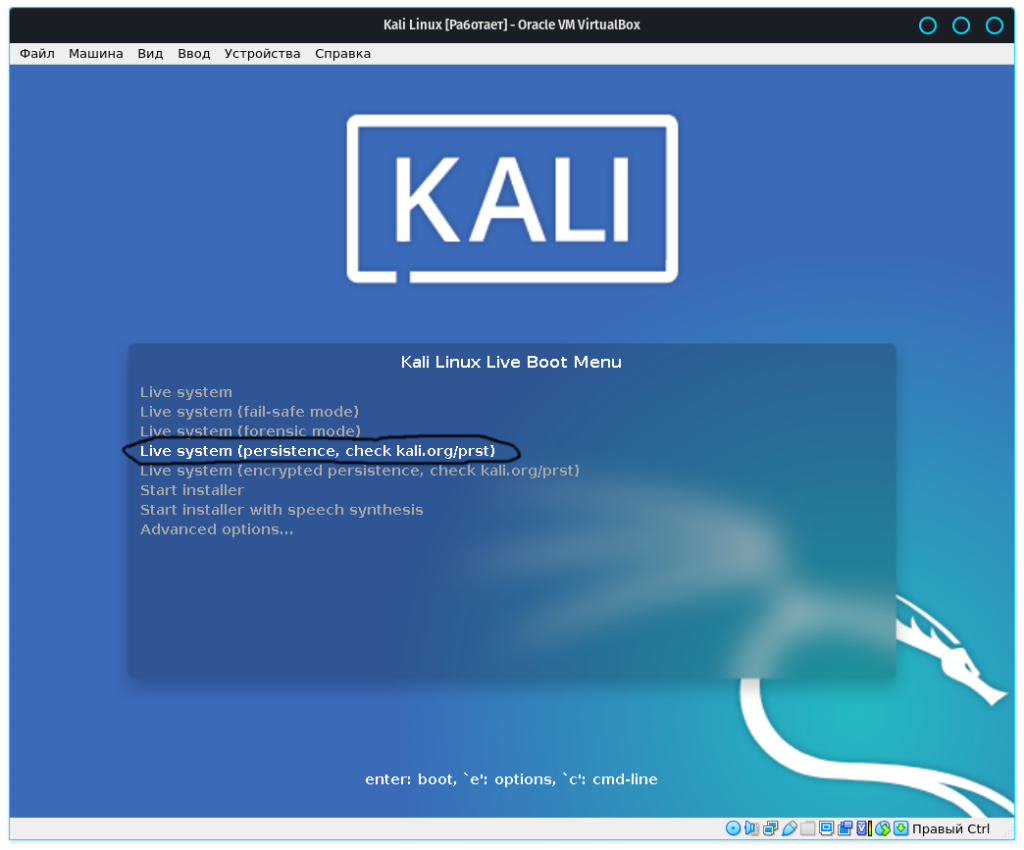Click the keyboard capture arrow icon
This screenshot has height=850, width=1024.
point(901,828)
